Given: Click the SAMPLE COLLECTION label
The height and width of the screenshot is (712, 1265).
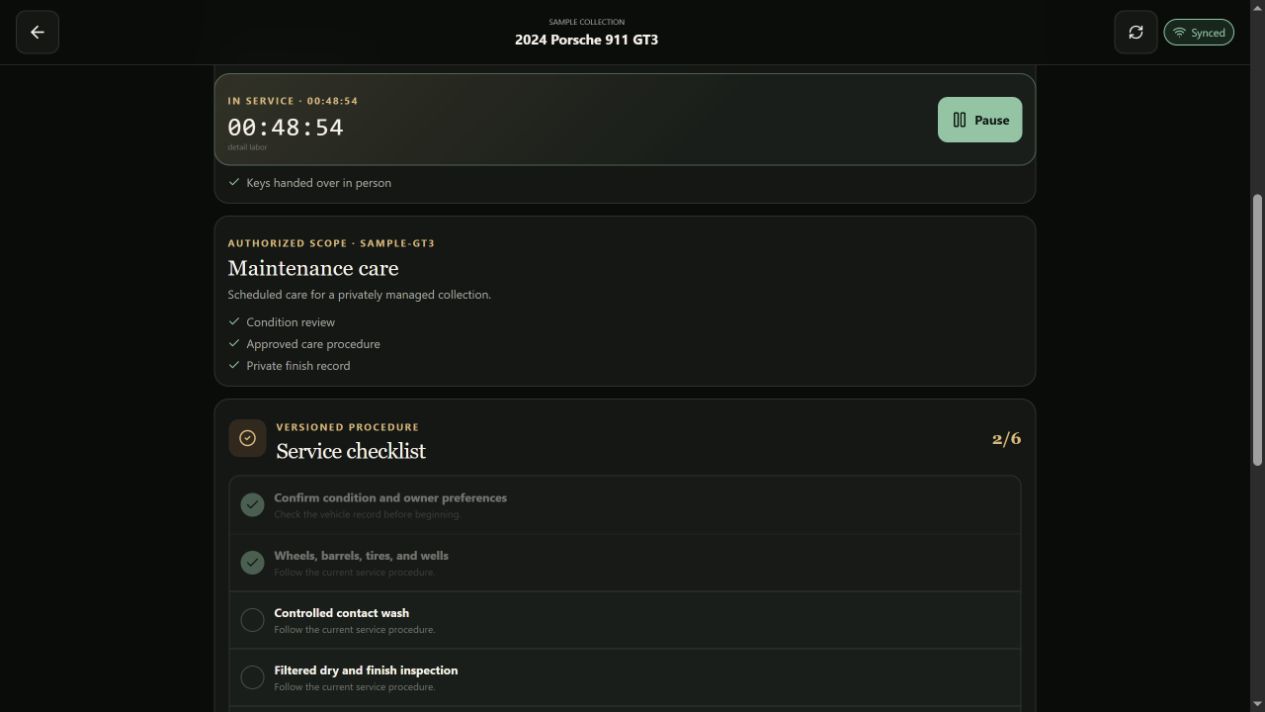Looking at the screenshot, I should pos(586,22).
